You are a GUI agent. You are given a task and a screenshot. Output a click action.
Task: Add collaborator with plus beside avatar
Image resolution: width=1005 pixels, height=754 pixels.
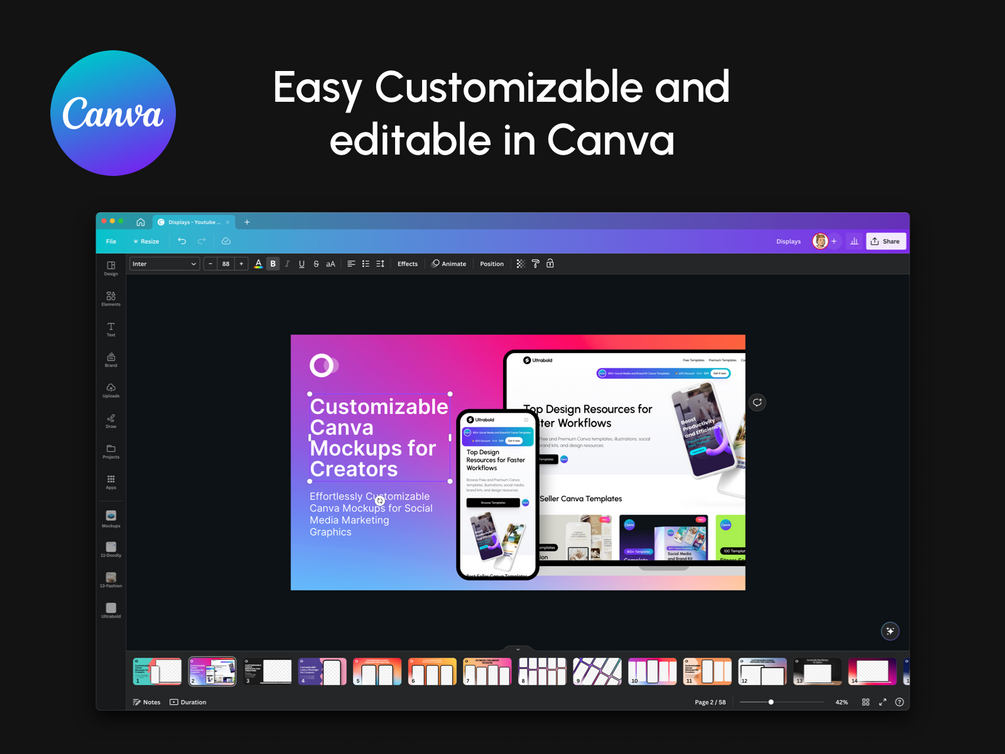[x=834, y=241]
